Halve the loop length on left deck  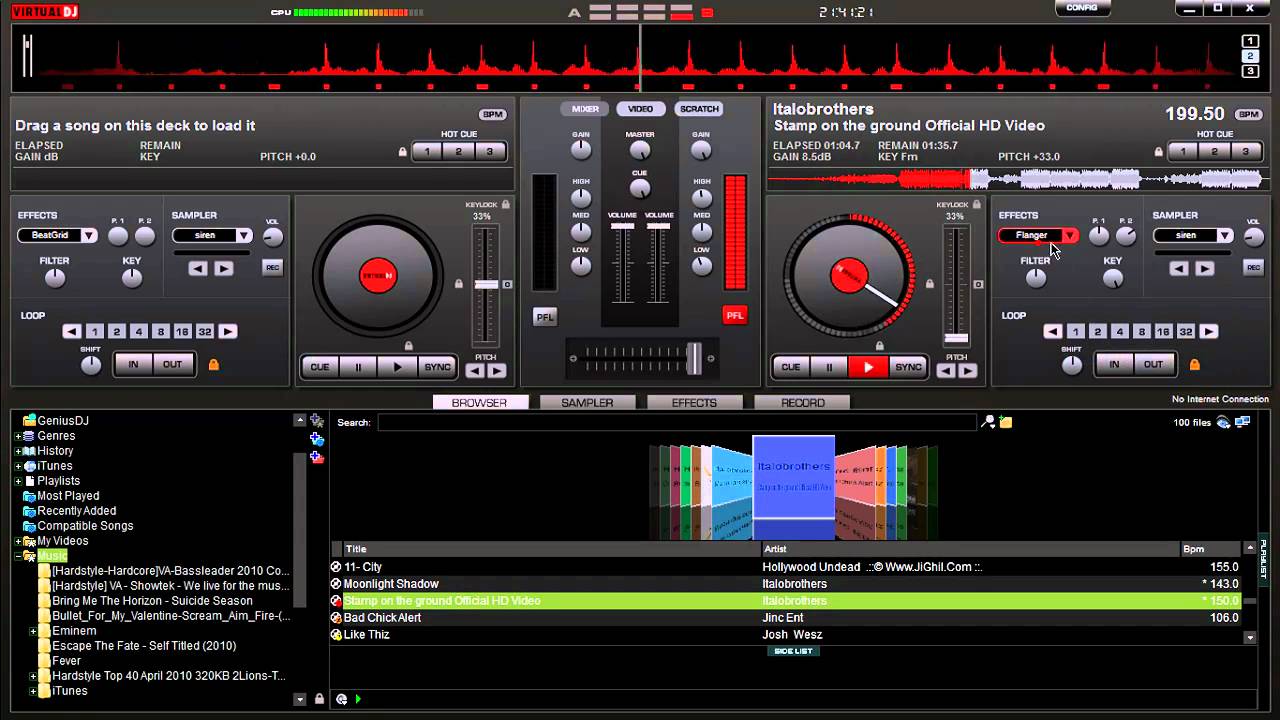(71, 331)
